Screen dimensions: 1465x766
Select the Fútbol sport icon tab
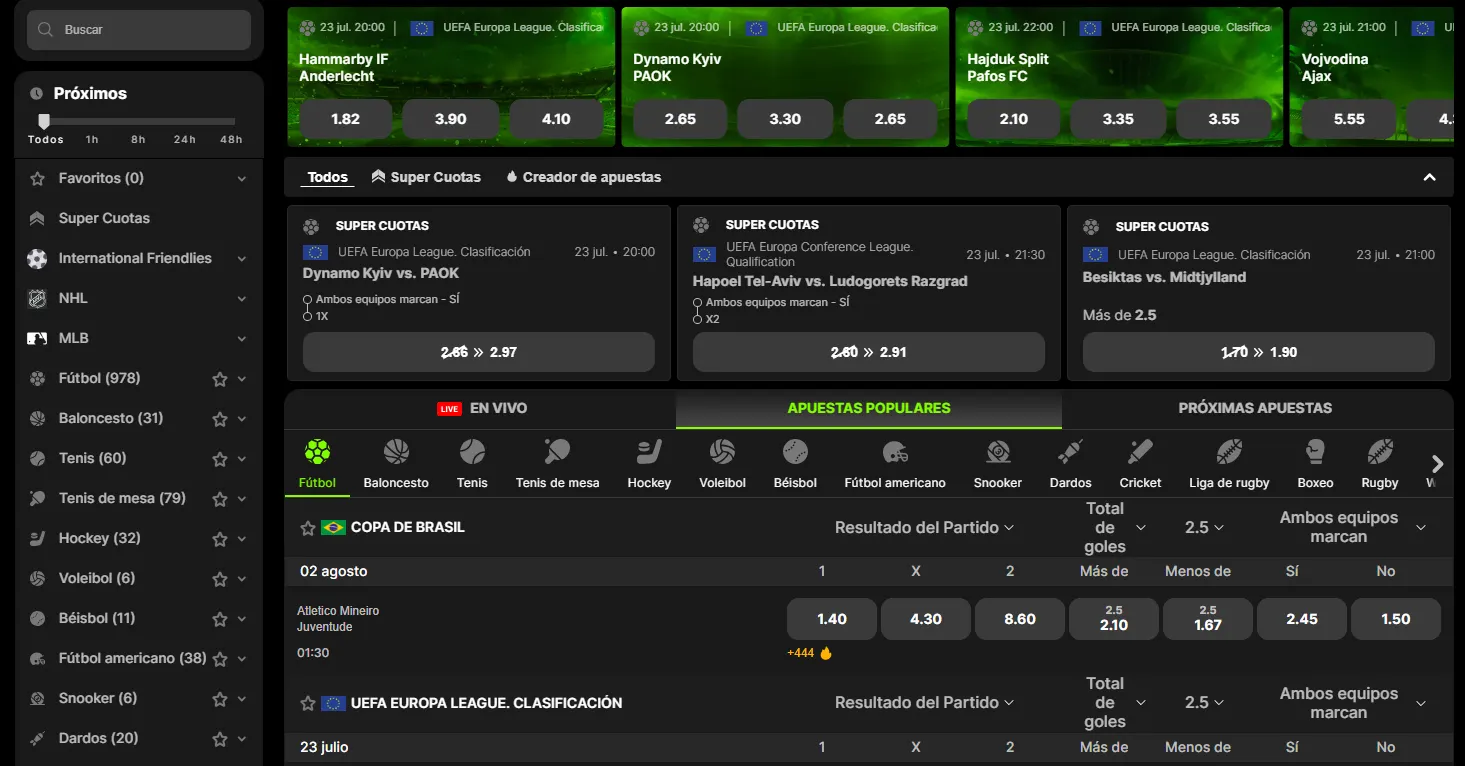click(317, 452)
